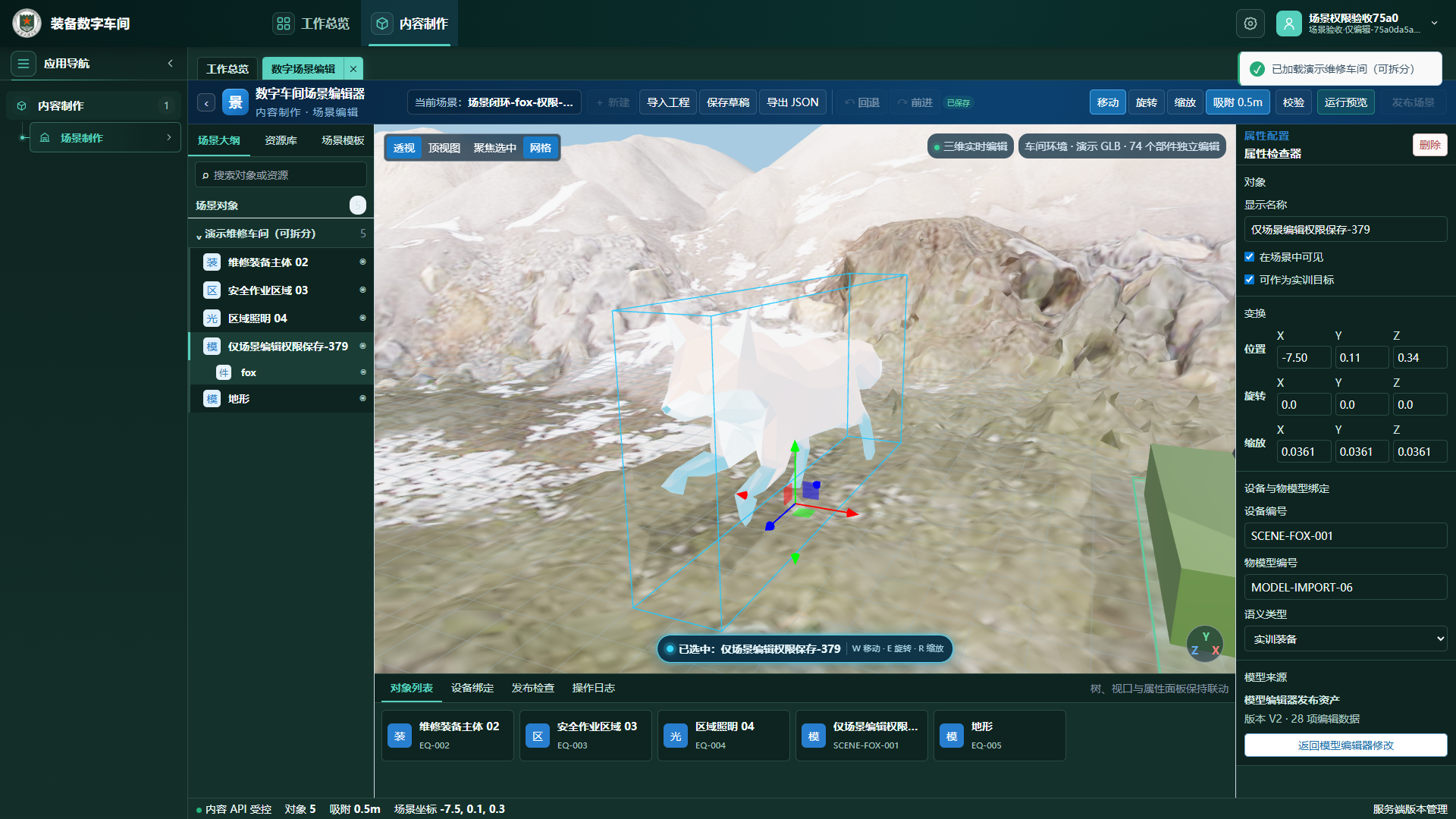The height and width of the screenshot is (819, 1456).
Task: Click the green check icon in the toast notification
Action: tap(1257, 69)
